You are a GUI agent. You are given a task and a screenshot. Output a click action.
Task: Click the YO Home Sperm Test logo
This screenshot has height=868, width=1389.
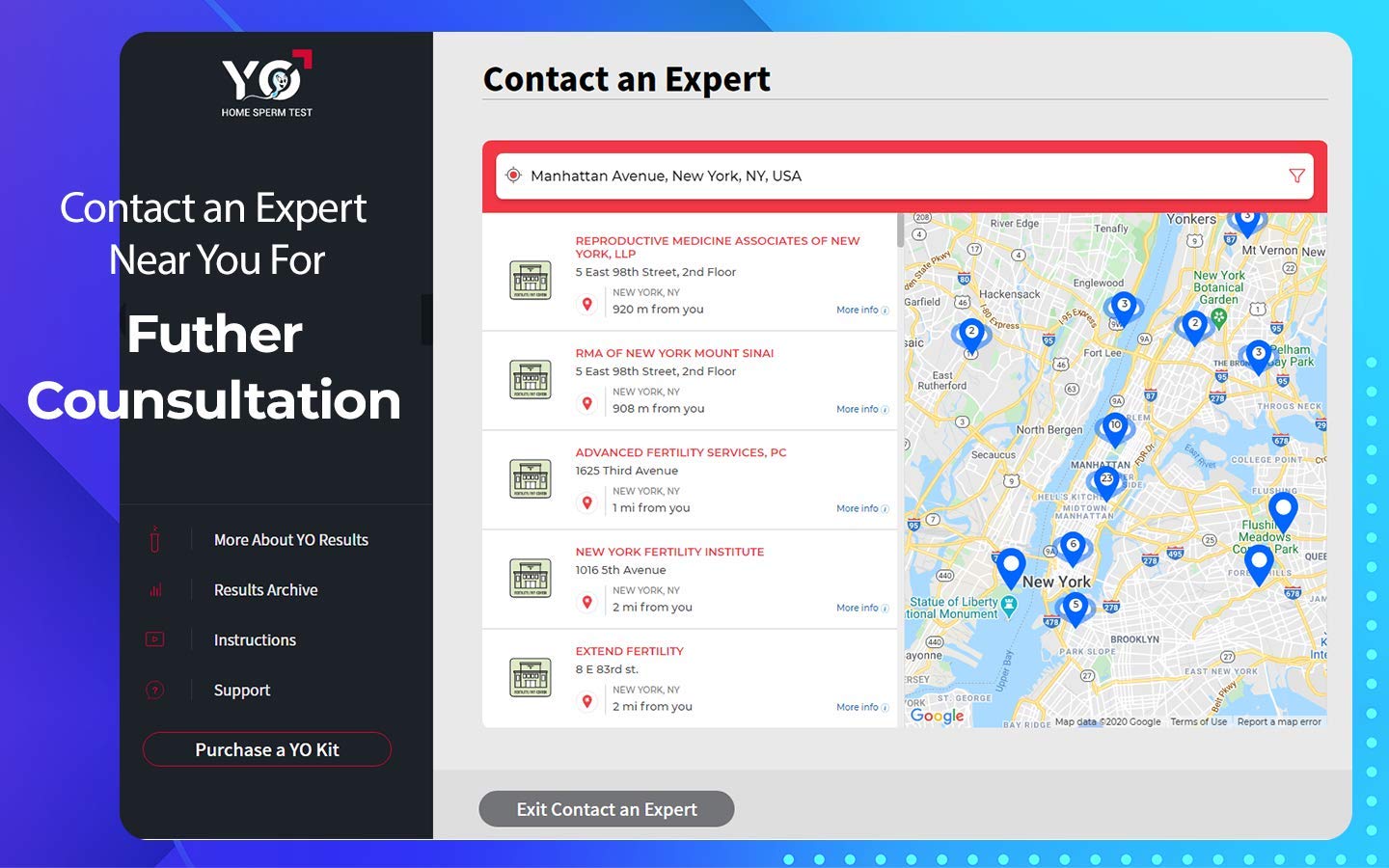tap(267, 84)
